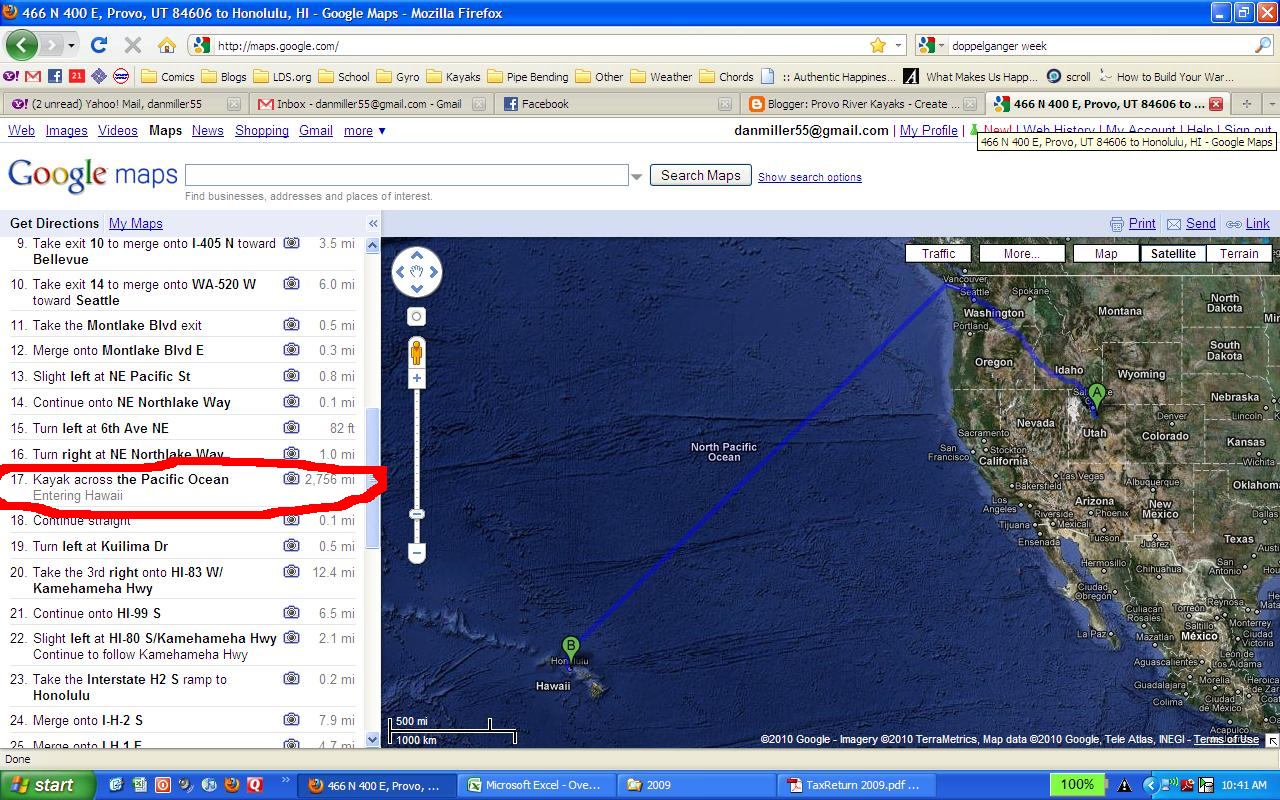Viewport: 1280px width, 800px height.
Task: Switch to Microsoft Excel in taskbar
Action: pyautogui.click(x=535, y=785)
